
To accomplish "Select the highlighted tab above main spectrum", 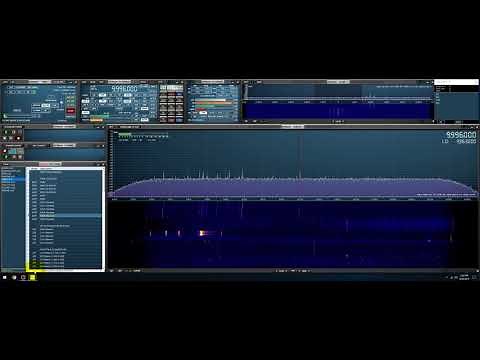I will pos(292,127).
